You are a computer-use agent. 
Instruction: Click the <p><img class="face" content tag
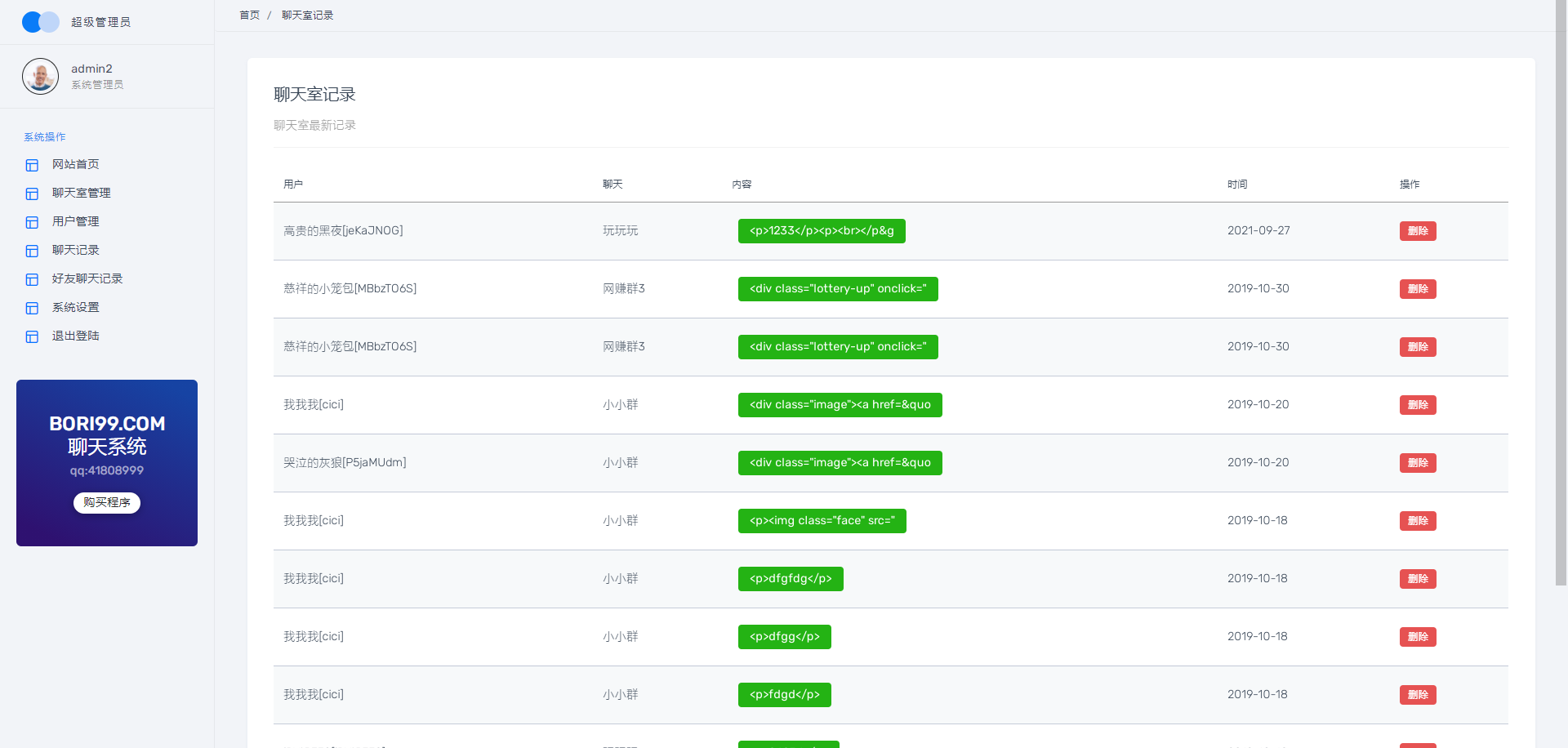pos(822,521)
